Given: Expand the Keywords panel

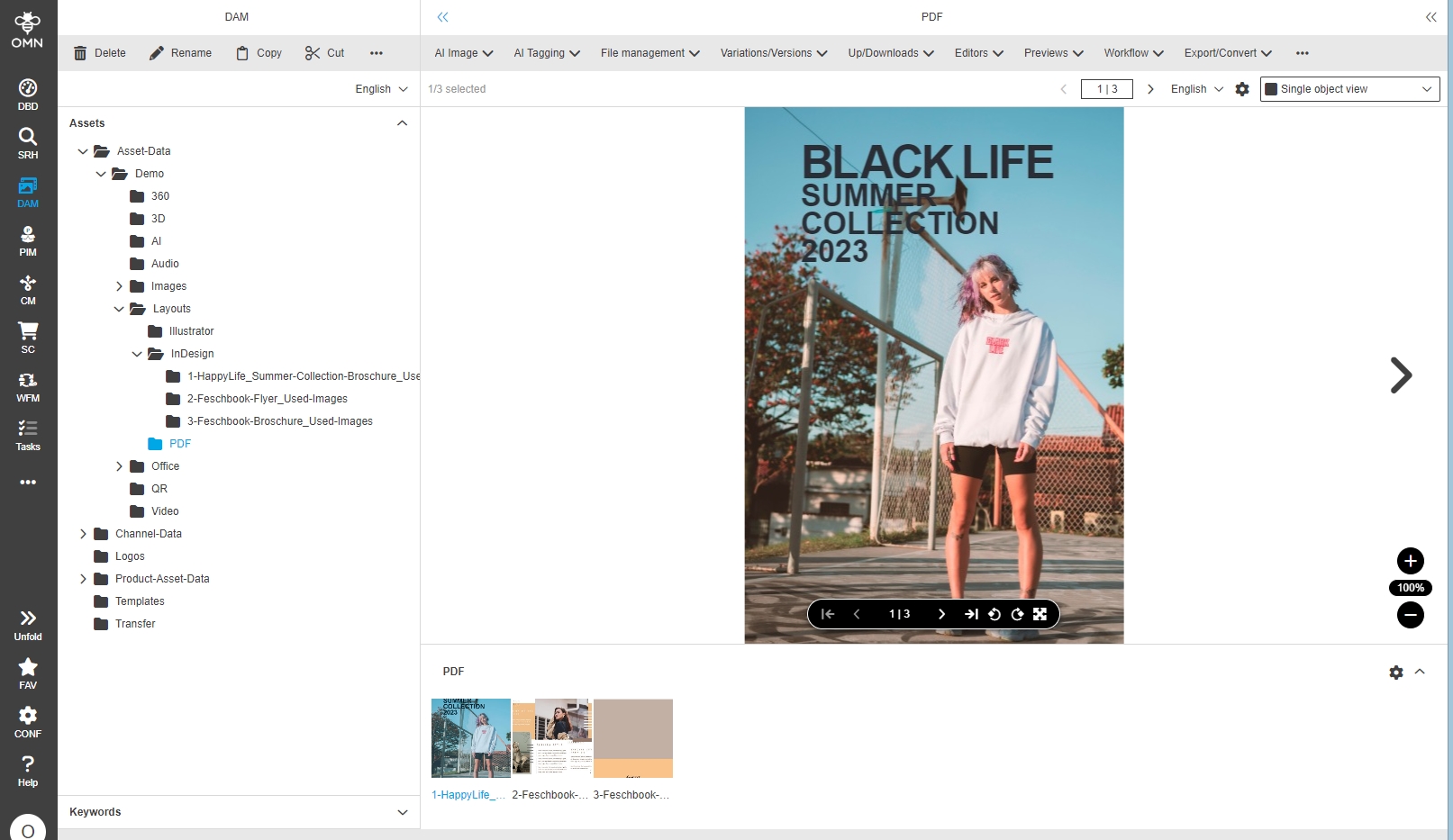Looking at the screenshot, I should click(402, 812).
